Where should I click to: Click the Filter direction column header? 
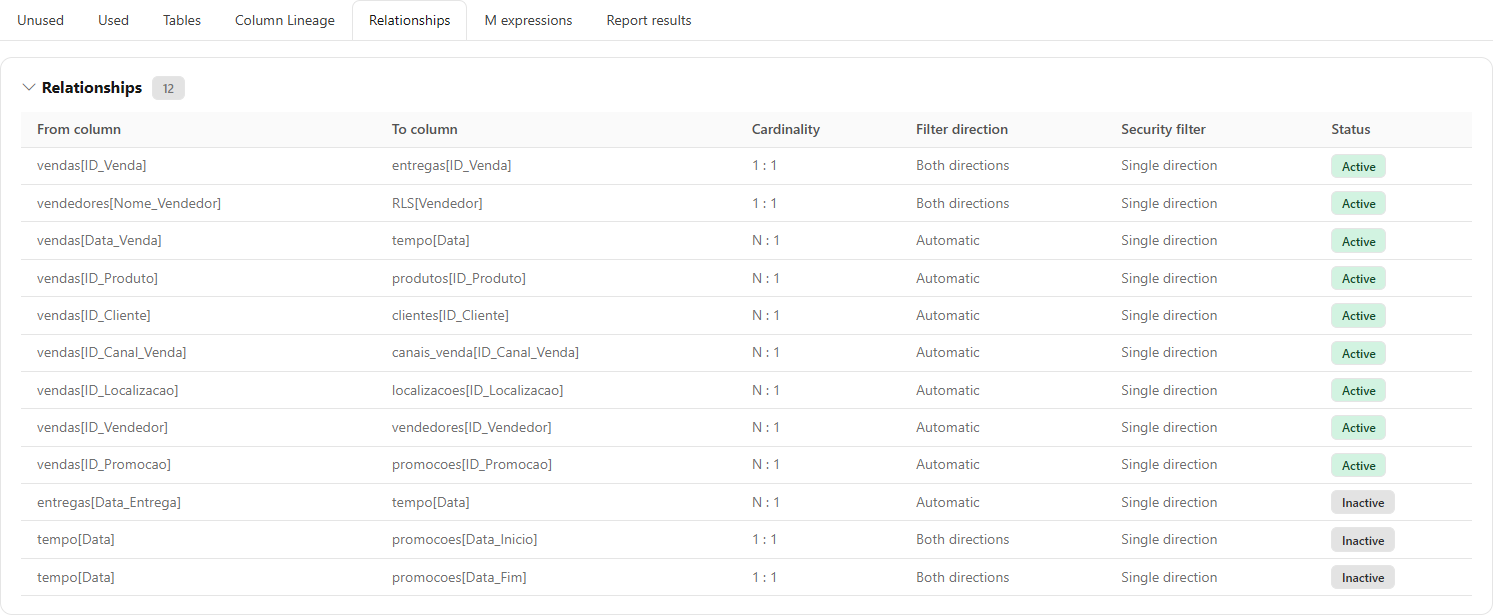click(962, 129)
